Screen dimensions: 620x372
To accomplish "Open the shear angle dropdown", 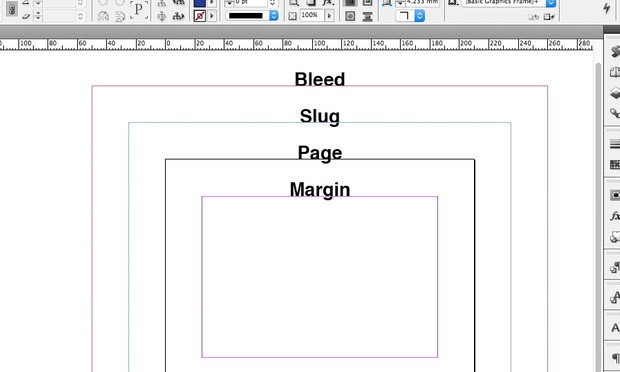I will click(80, 16).
